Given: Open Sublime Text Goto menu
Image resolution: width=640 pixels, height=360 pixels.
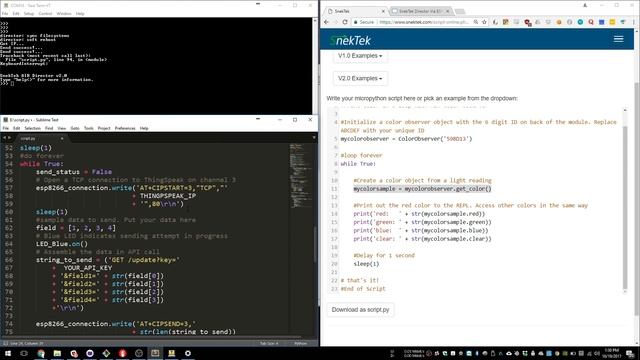Looking at the screenshot, I should [x=75, y=128].
